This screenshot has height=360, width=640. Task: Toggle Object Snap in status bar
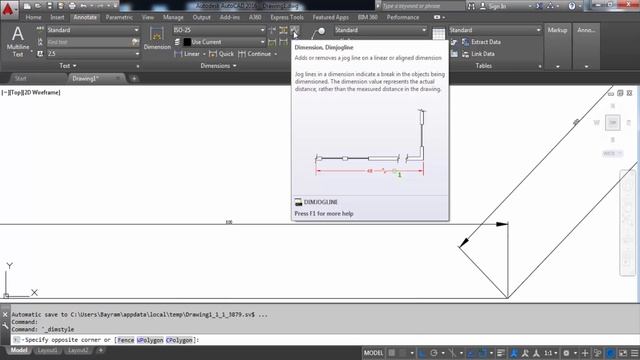tap(482, 353)
